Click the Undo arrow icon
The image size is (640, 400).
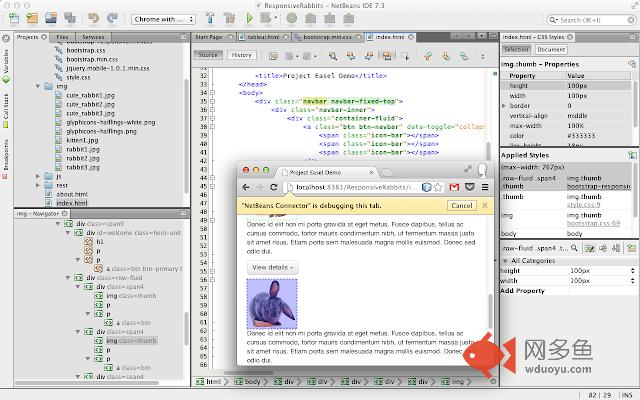pyautogui.click(x=93, y=18)
